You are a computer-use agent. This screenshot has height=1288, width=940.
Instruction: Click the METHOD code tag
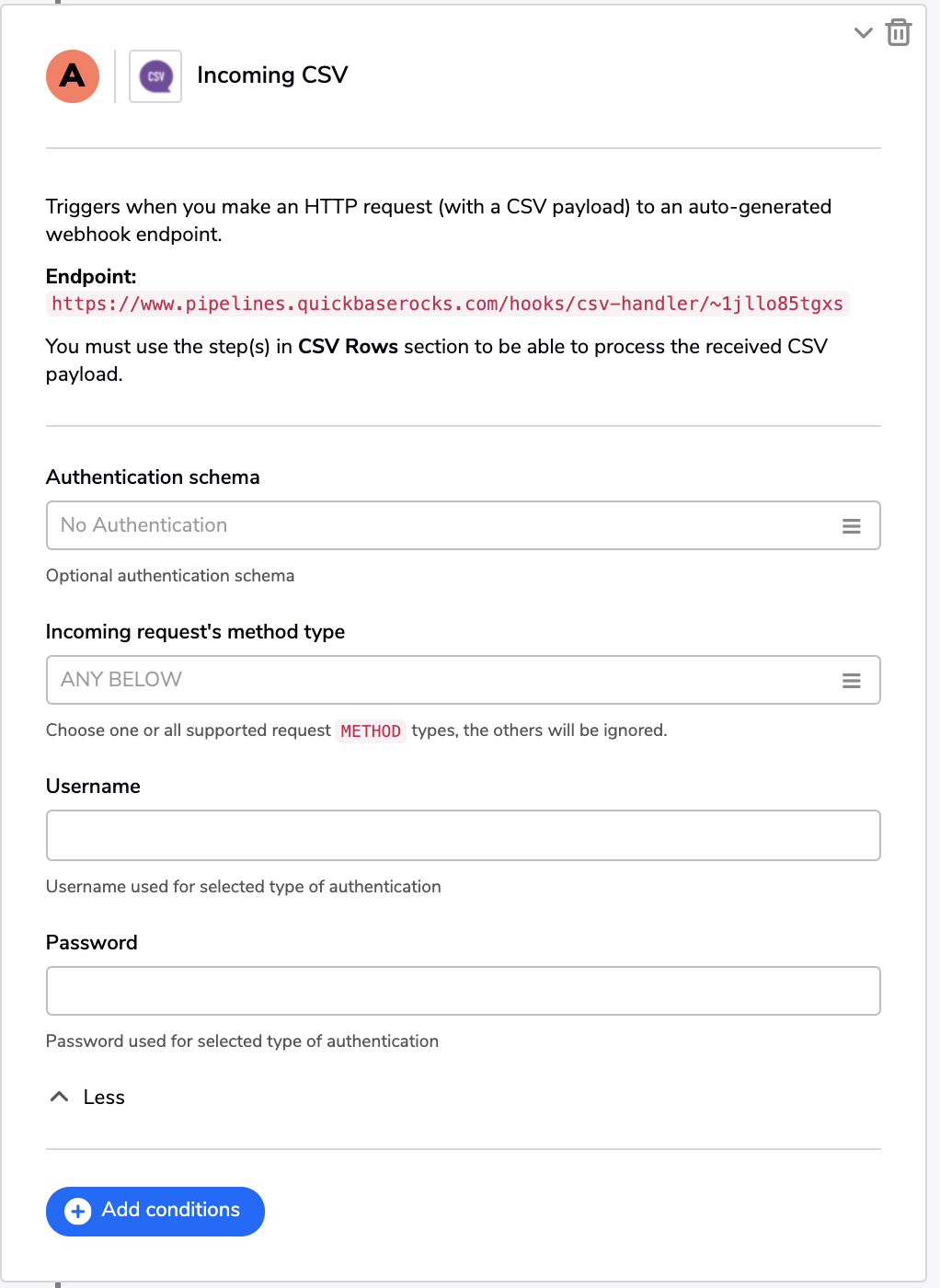click(371, 731)
